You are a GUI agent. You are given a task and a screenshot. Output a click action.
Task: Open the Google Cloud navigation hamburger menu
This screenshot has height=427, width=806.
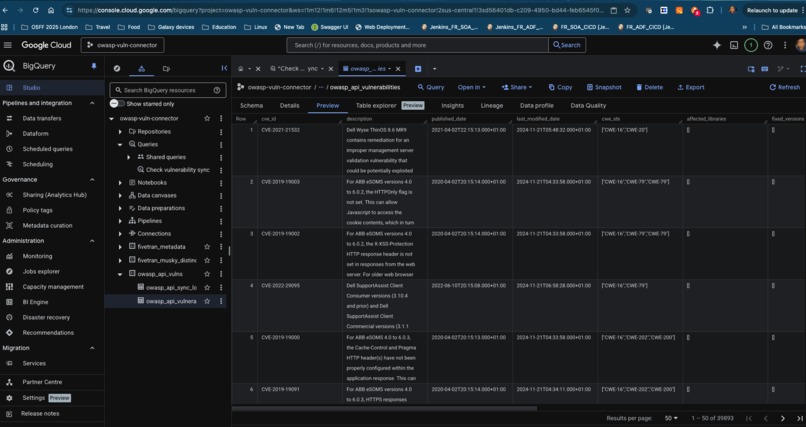[x=8, y=45]
